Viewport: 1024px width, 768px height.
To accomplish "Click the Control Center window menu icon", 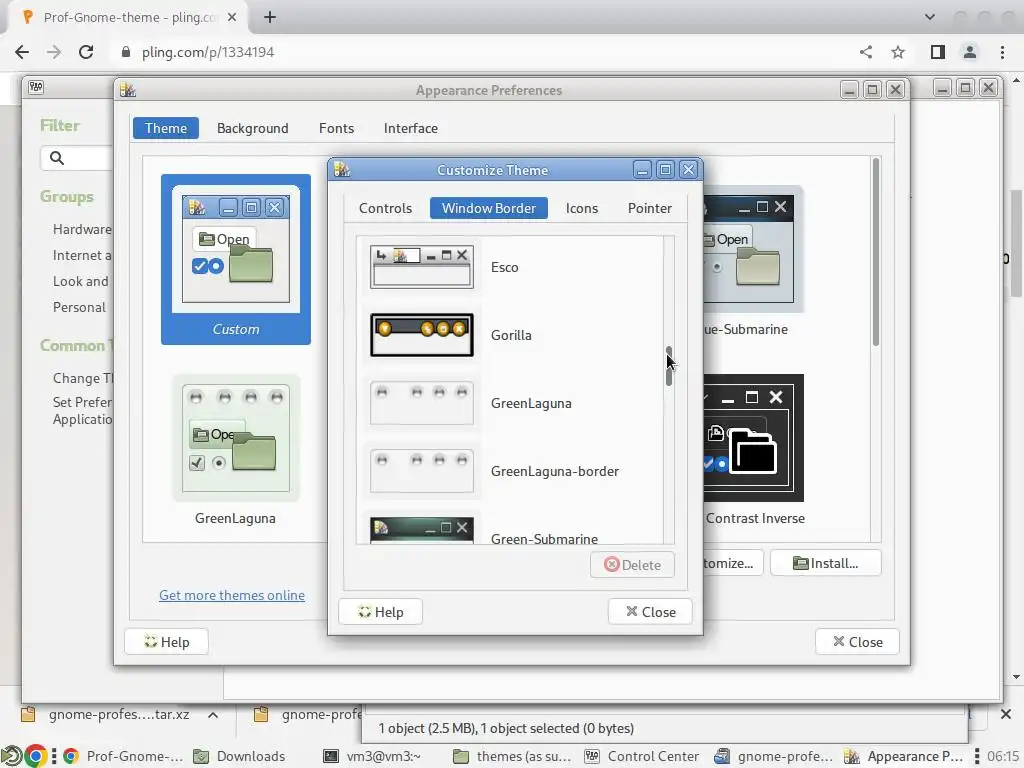I will click(x=36, y=87).
